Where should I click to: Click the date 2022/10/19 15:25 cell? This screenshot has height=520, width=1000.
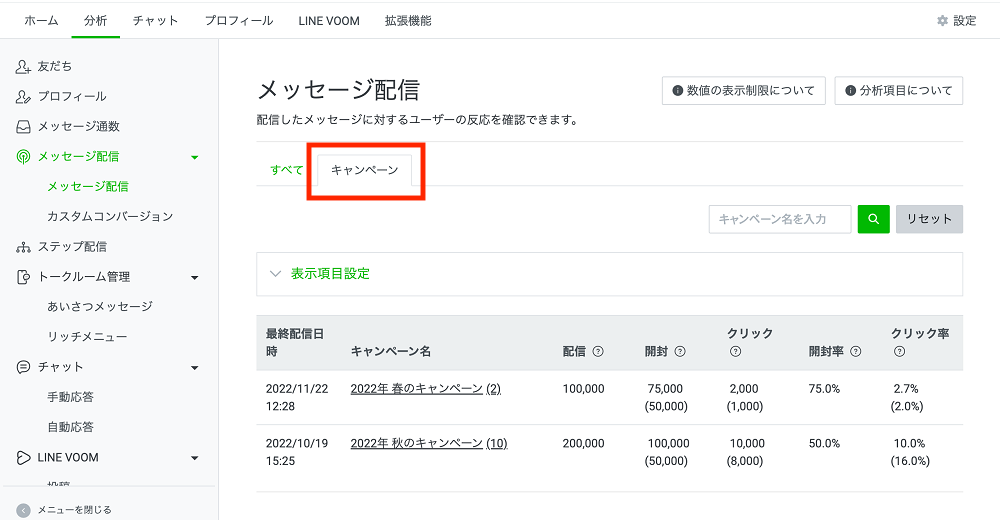tap(297, 452)
